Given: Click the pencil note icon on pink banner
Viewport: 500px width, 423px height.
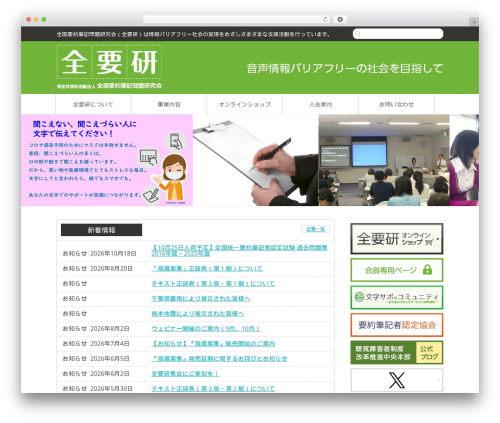Looking at the screenshot, I should click(x=152, y=195).
